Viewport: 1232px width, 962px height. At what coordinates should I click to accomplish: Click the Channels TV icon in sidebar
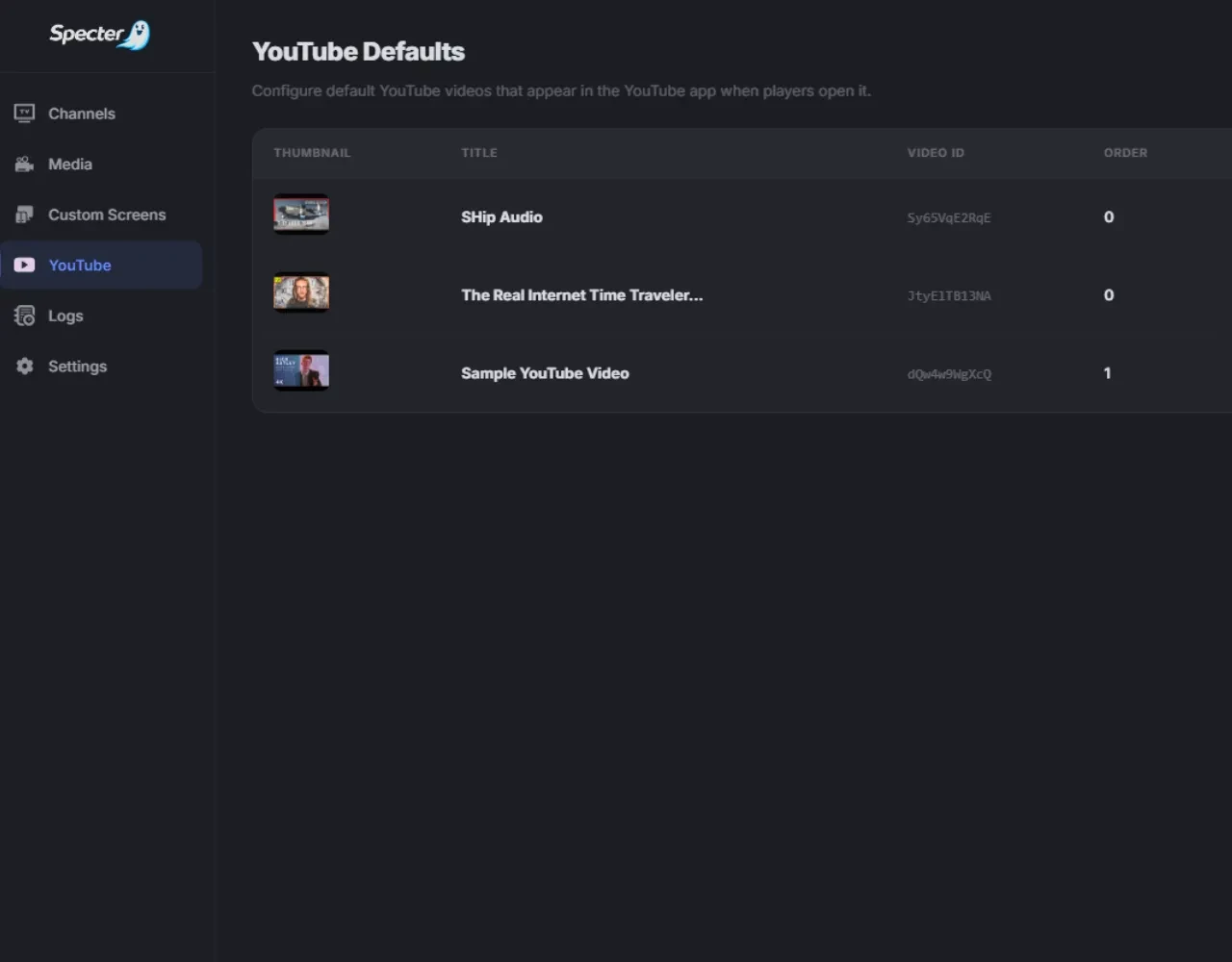(x=24, y=114)
